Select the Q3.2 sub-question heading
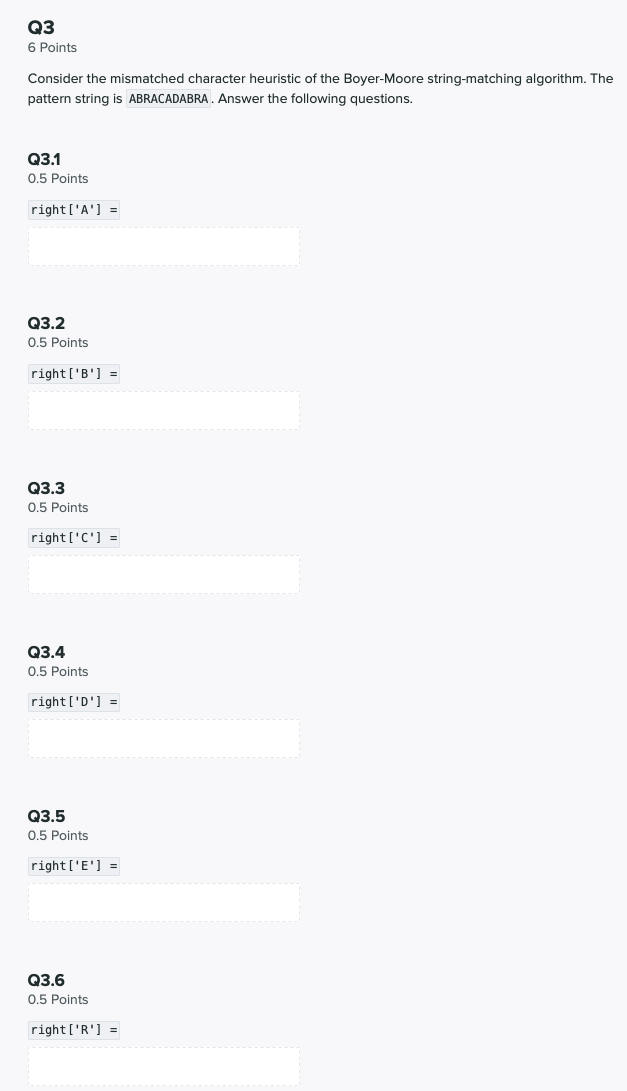The height and width of the screenshot is (1091, 627). point(46,324)
